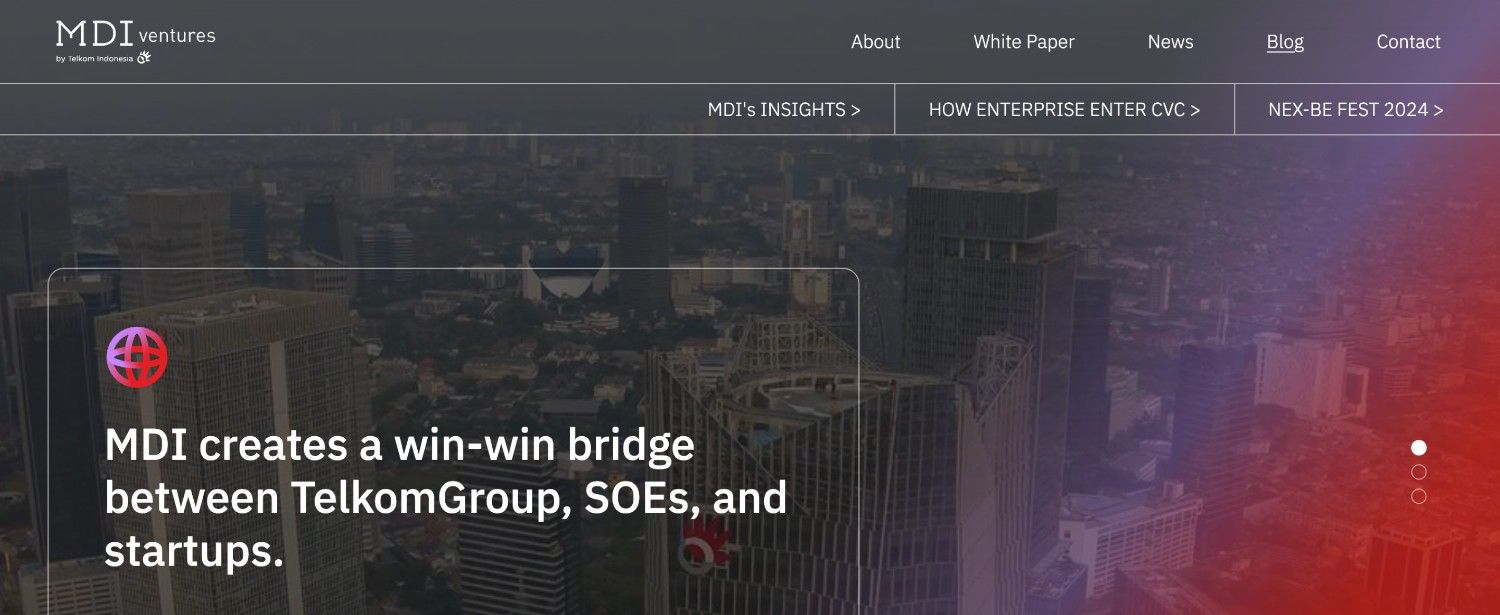Click the pink globe icon
The width and height of the screenshot is (1500, 615).
point(137,357)
